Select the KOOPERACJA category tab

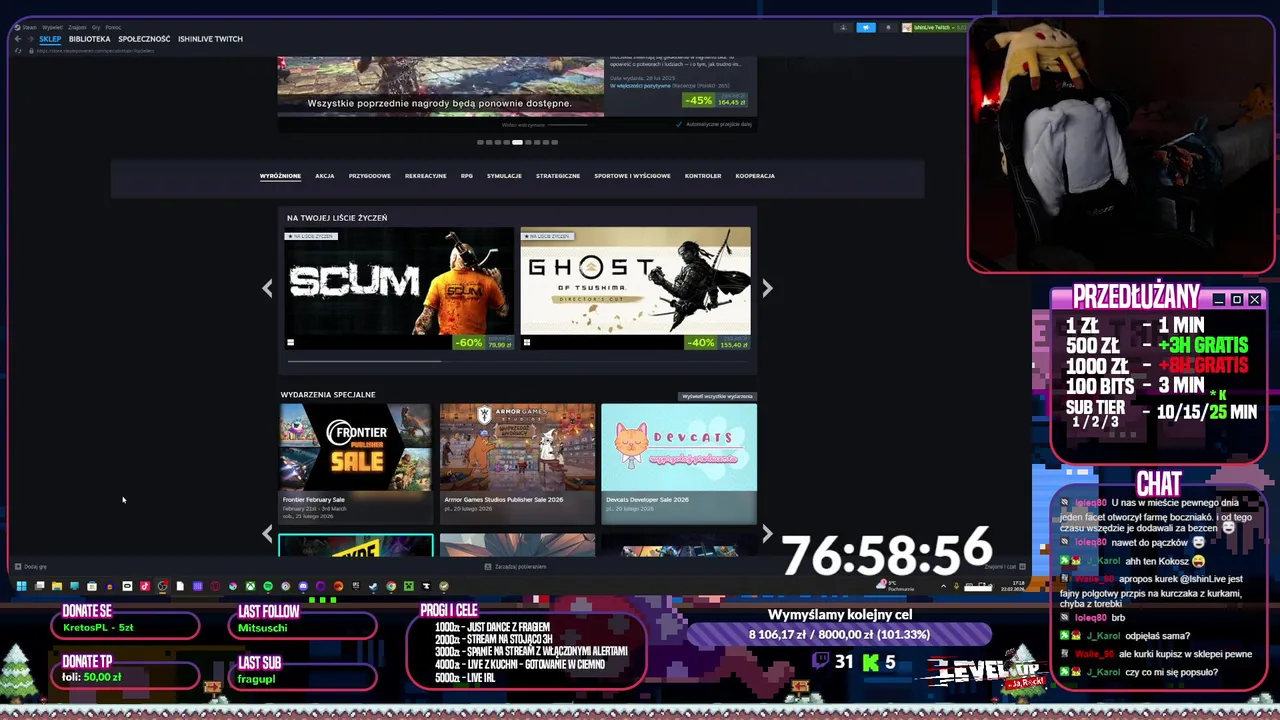coord(755,176)
